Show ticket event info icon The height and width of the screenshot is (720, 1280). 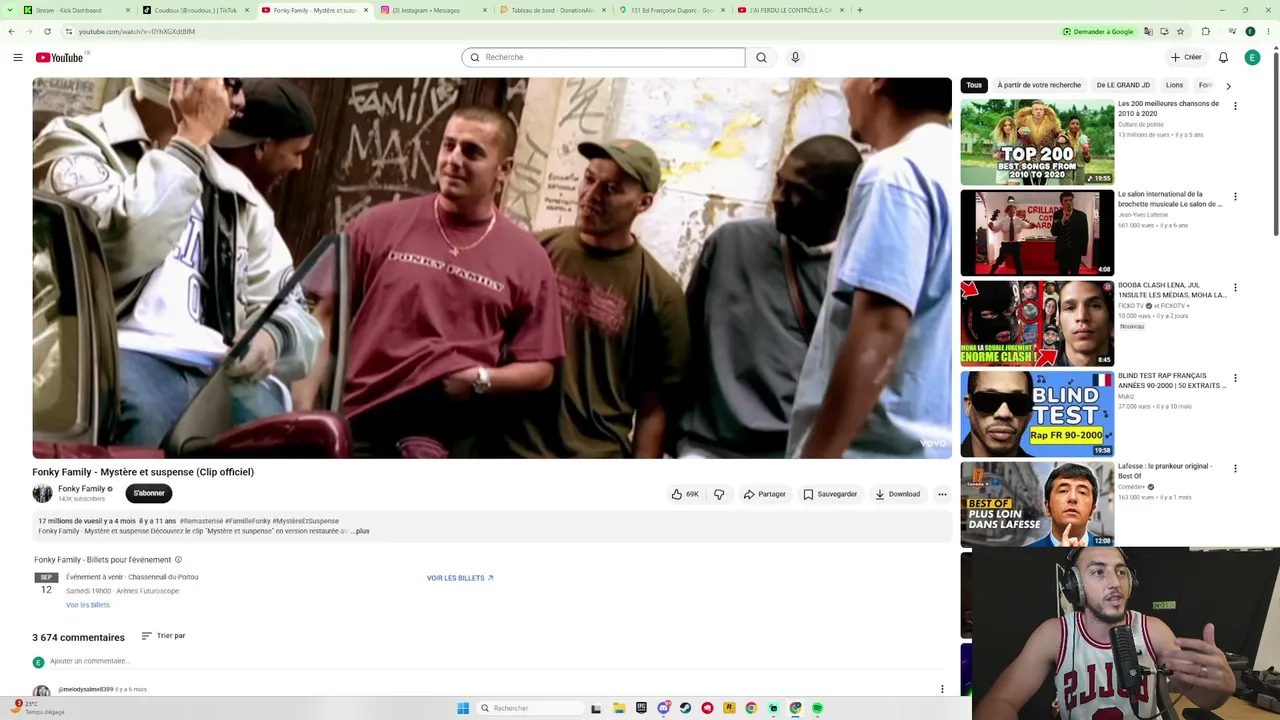point(179,560)
